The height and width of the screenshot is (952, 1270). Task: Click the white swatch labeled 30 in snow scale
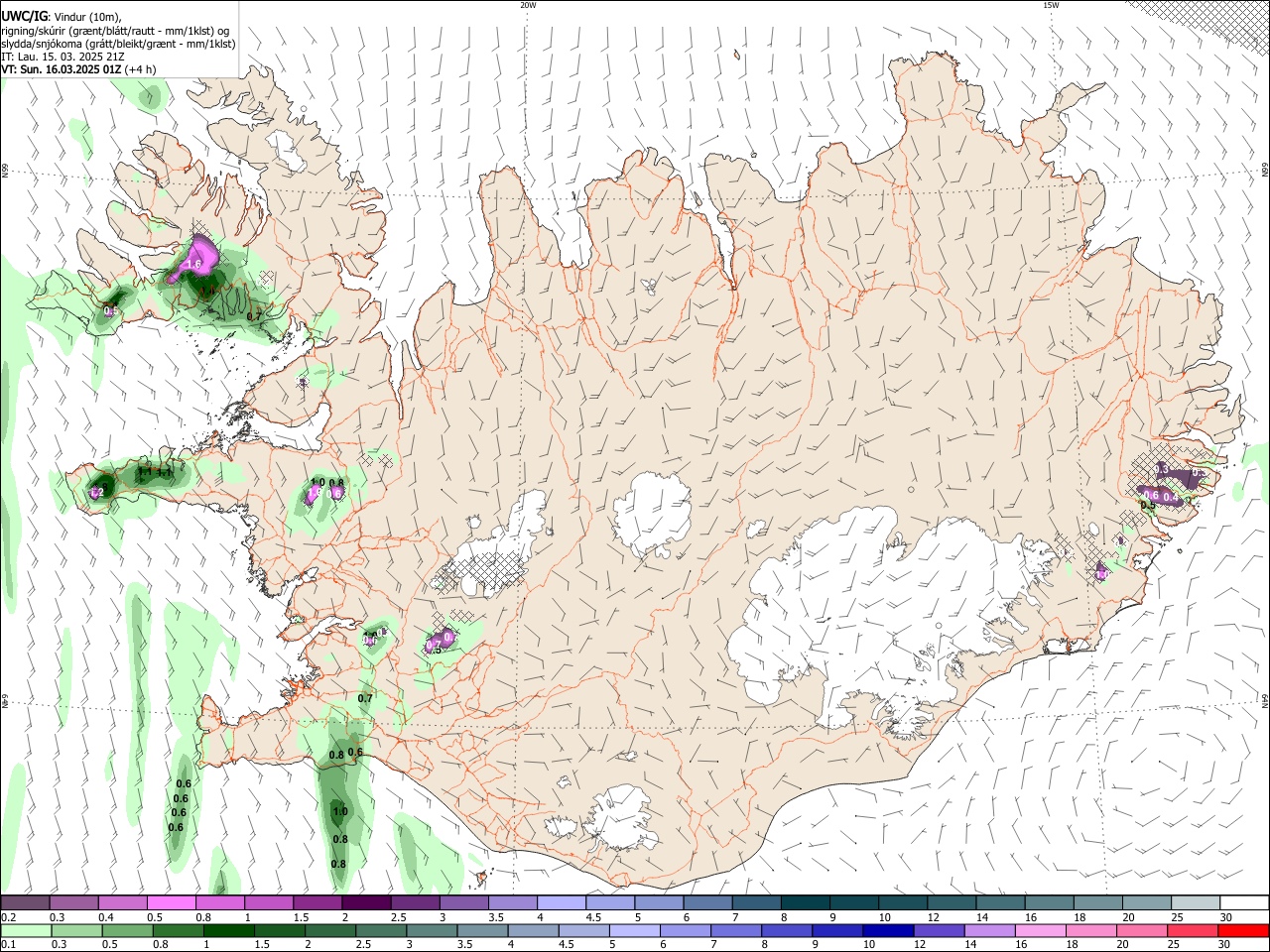coord(1244,903)
